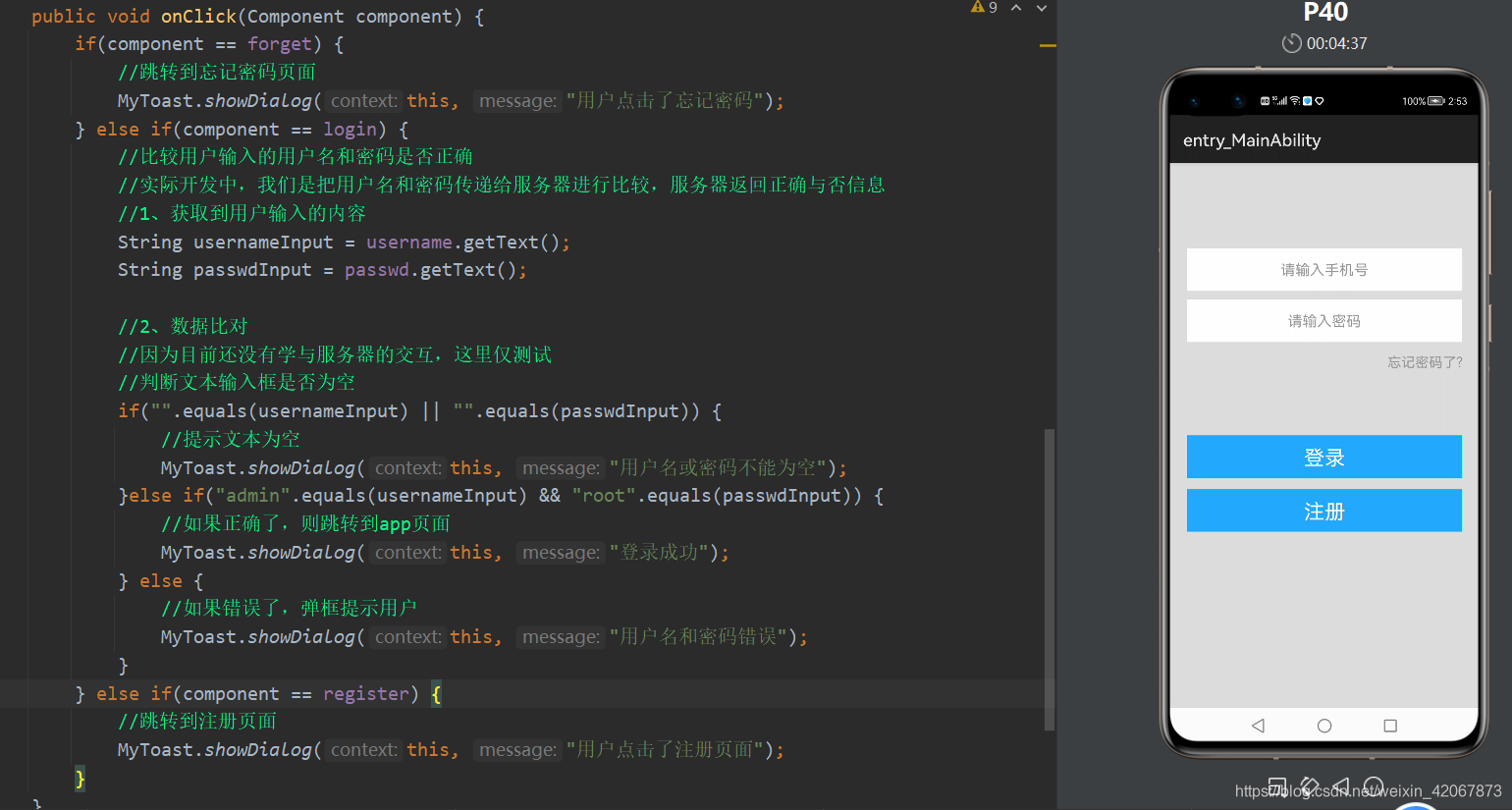Click the 00:04:37 session timer text
Image resolution: width=1512 pixels, height=810 pixels.
1336,43
